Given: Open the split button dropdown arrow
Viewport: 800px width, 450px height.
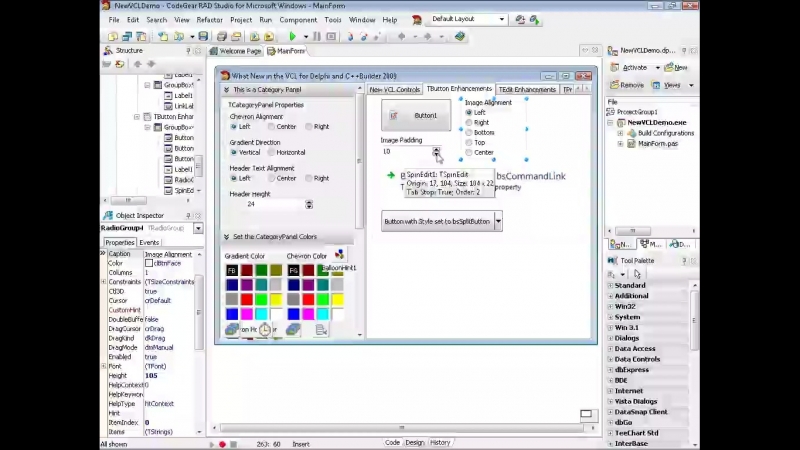Looking at the screenshot, I should pos(498,221).
